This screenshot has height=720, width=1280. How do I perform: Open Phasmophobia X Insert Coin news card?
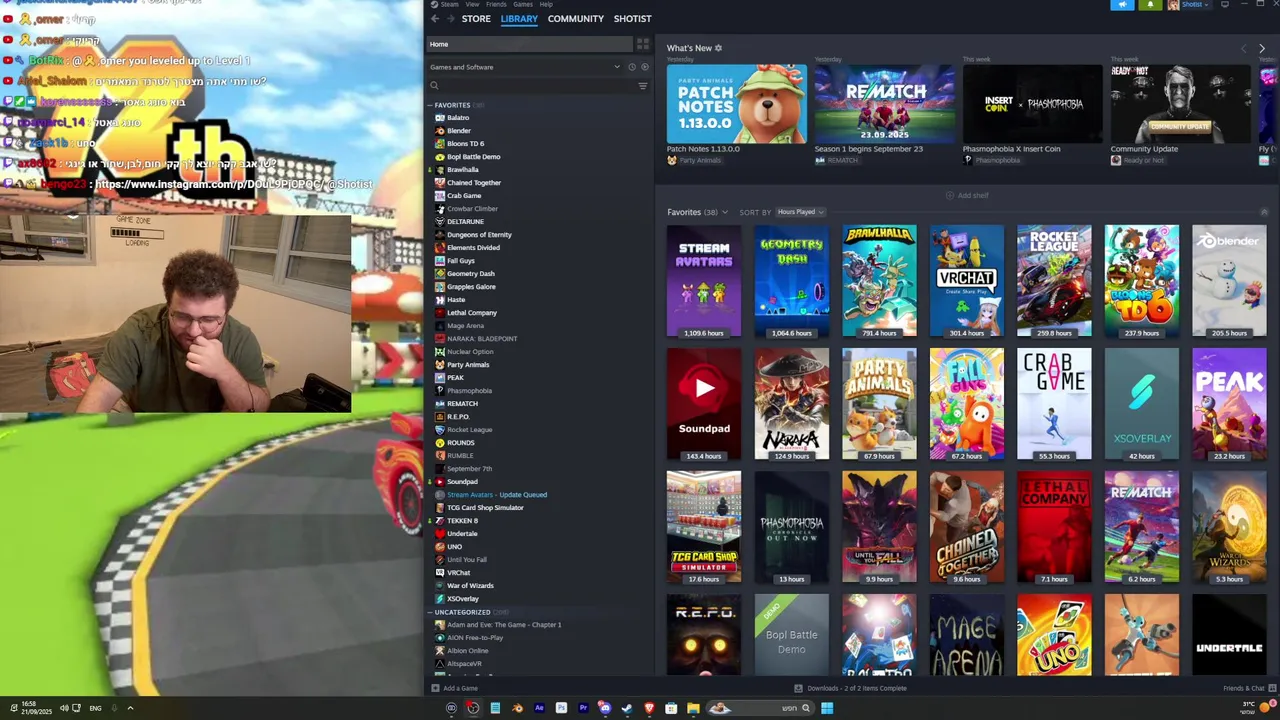click(1032, 104)
